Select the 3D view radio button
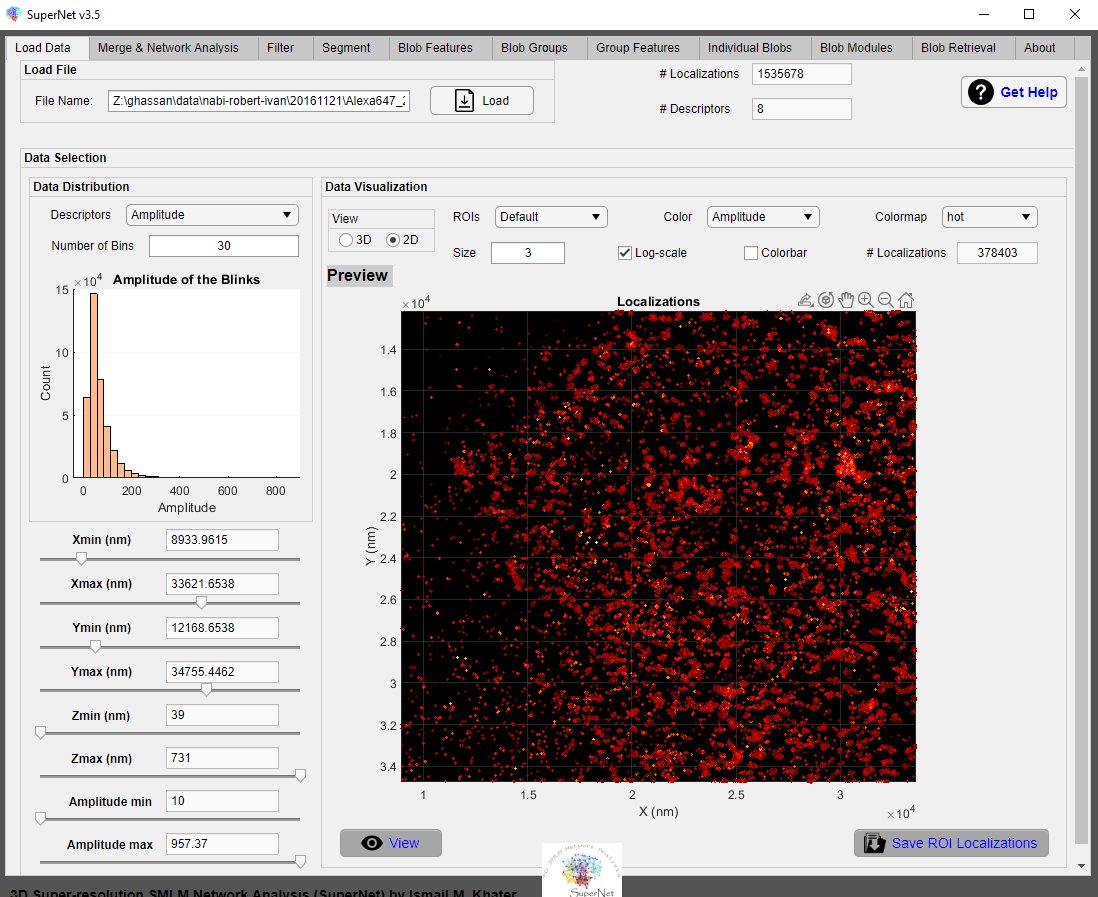The height and width of the screenshot is (897, 1098). (x=345, y=240)
